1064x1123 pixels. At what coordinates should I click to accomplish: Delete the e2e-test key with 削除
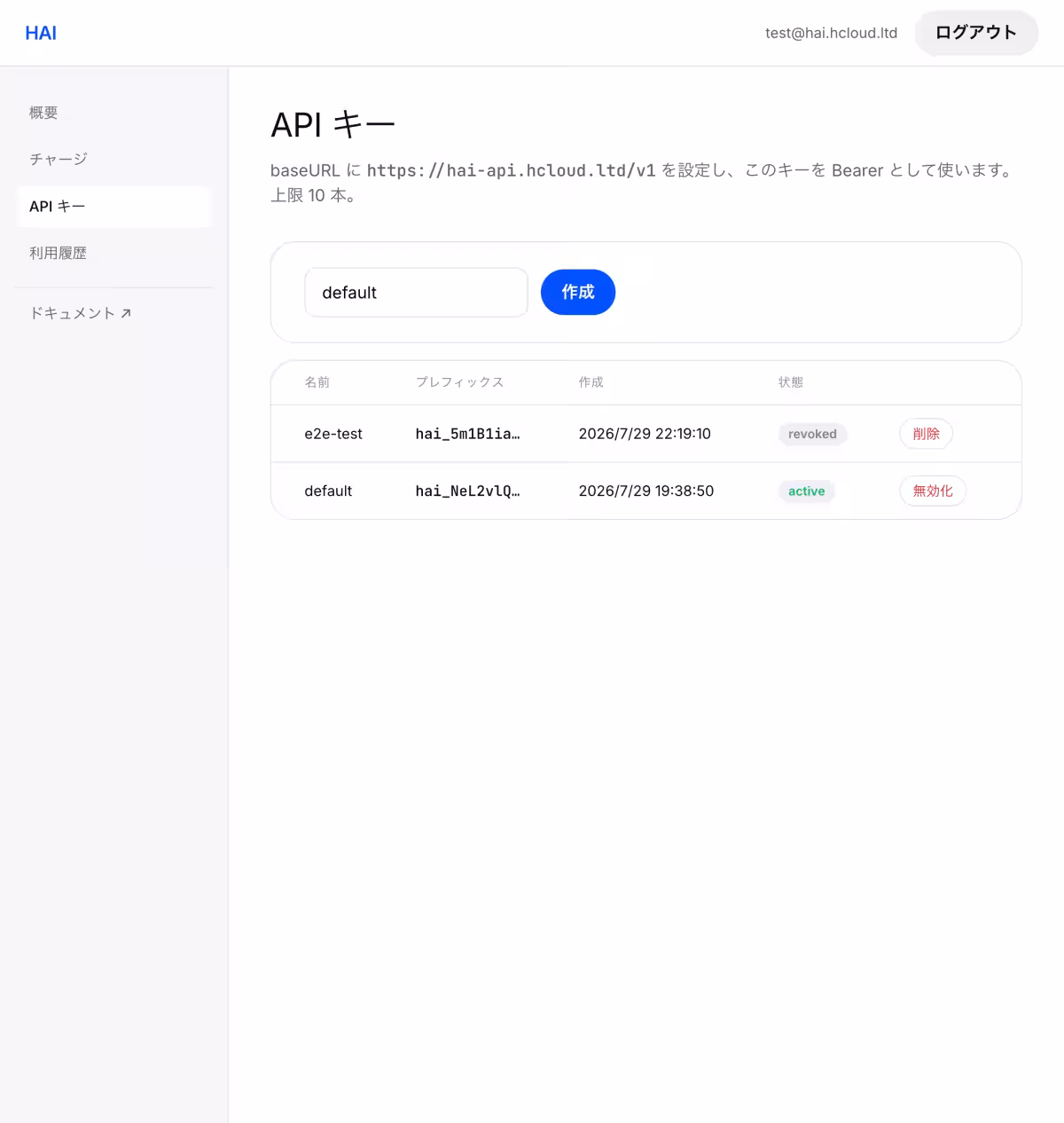pyautogui.click(x=926, y=434)
